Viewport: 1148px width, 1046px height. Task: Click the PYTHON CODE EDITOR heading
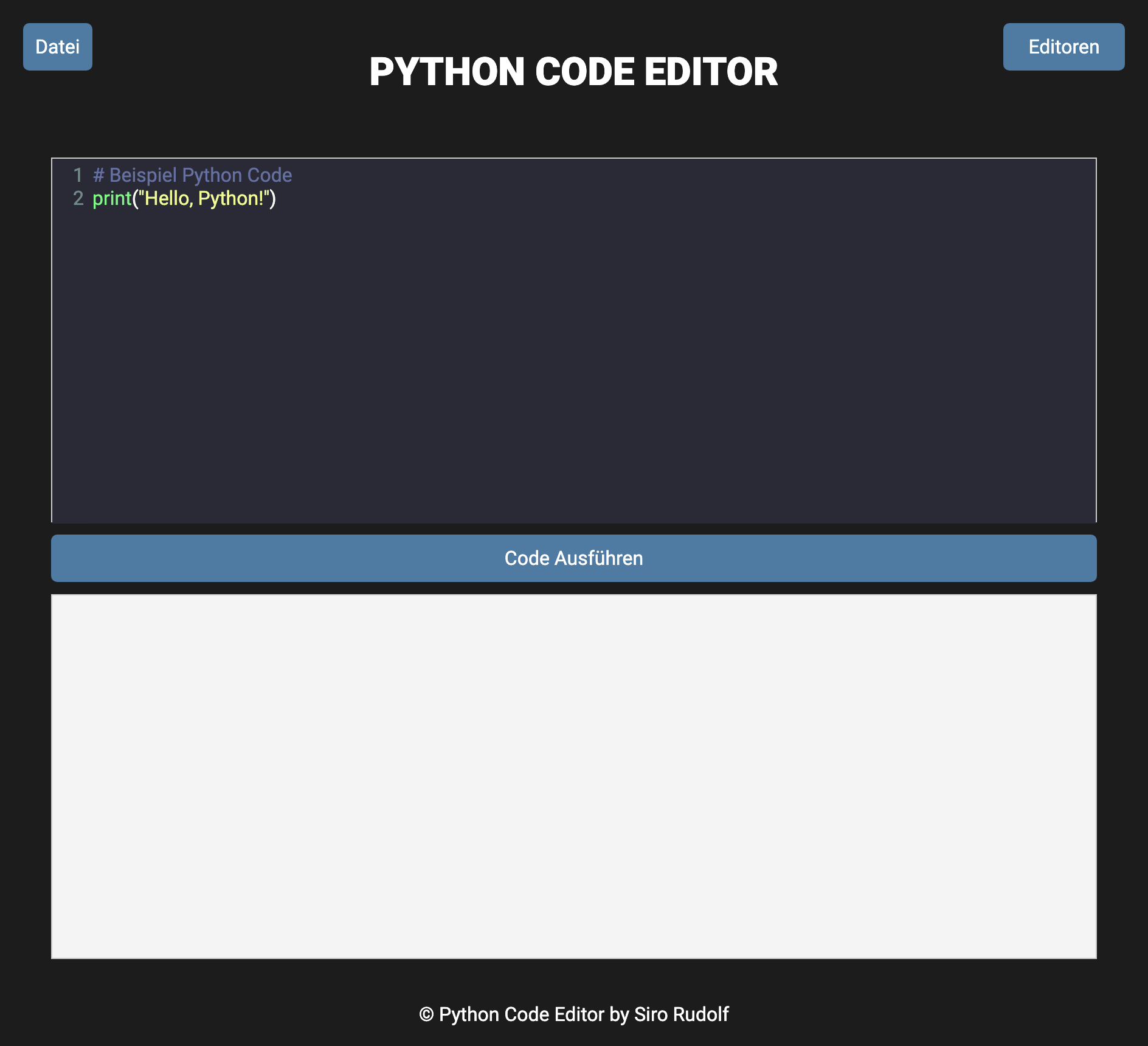pos(573,72)
